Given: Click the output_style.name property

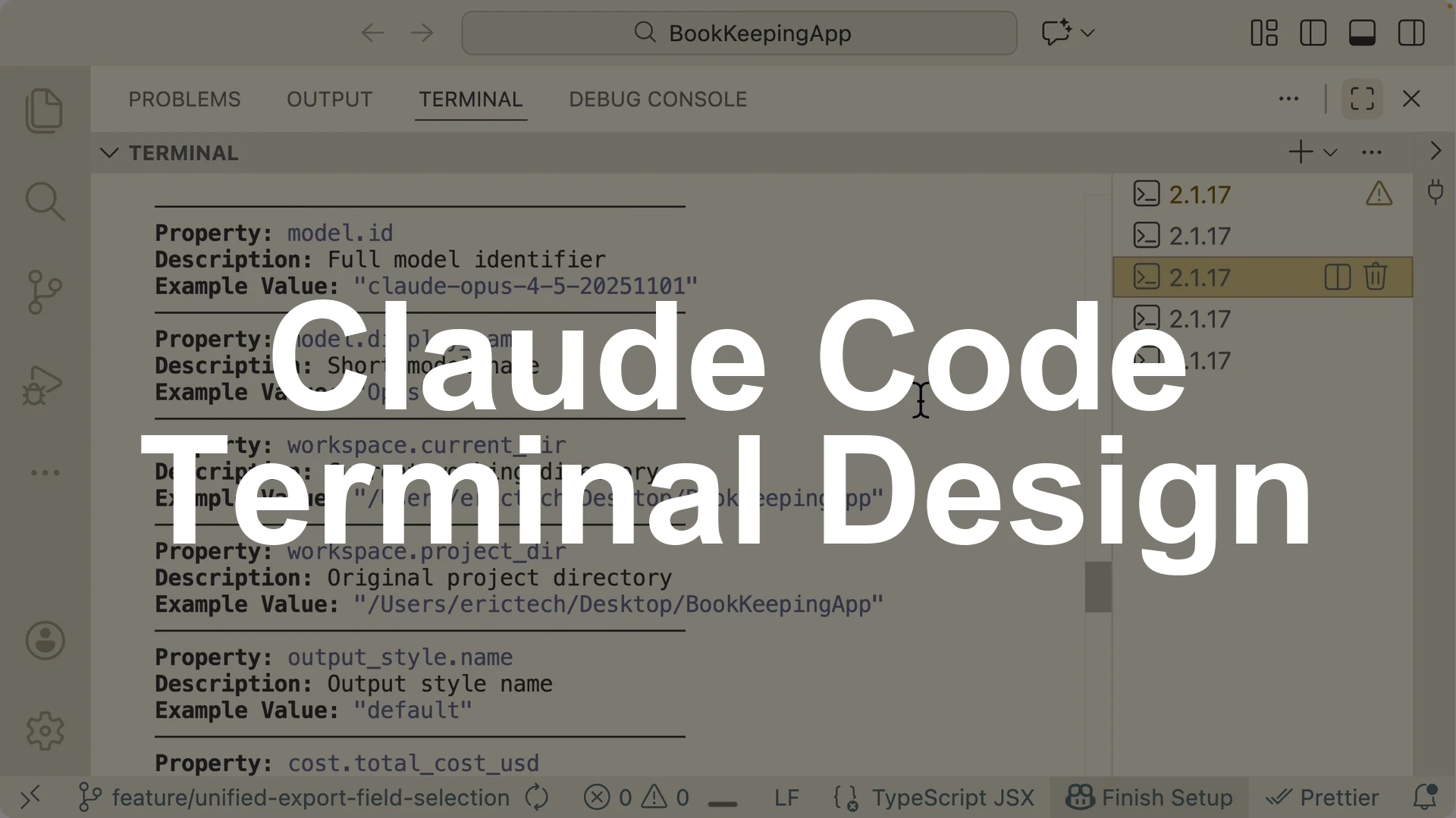Looking at the screenshot, I should point(400,657).
